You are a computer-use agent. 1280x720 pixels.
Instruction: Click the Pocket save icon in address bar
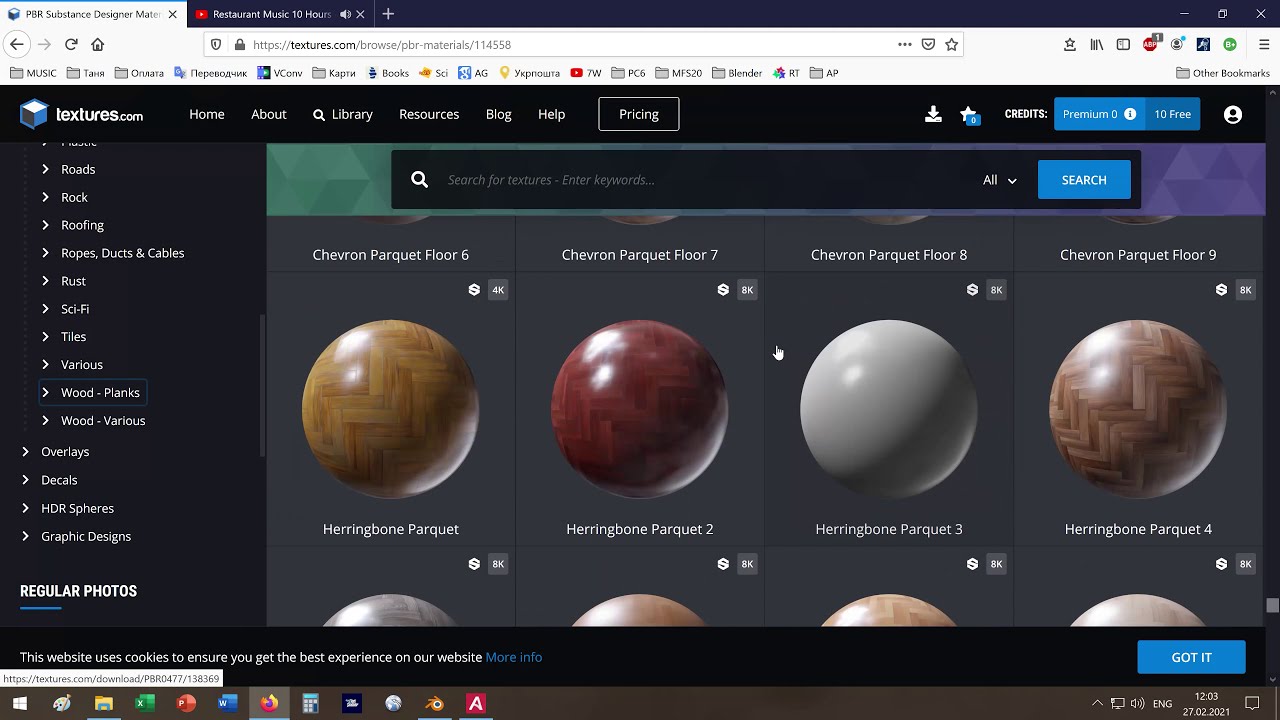(928, 44)
